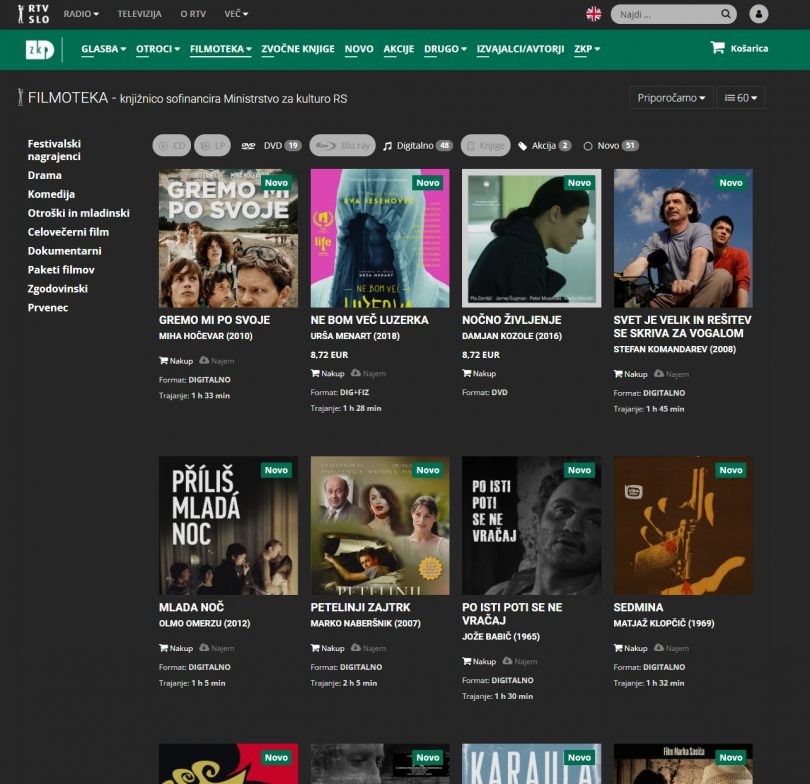
Task: Open the Paketi filmov category
Action: (61, 270)
